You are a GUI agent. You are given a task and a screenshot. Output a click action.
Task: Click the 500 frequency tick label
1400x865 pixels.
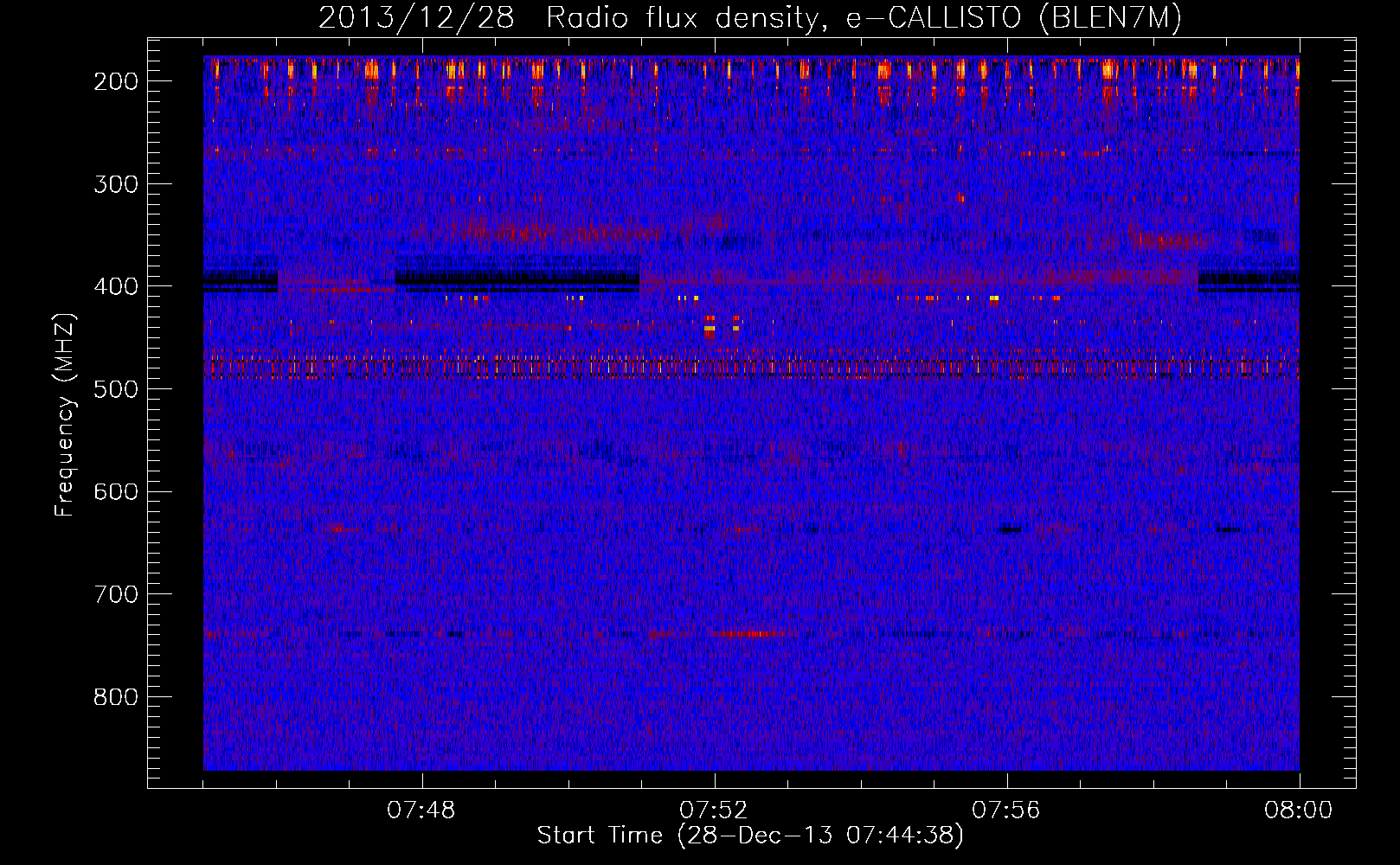(x=116, y=389)
